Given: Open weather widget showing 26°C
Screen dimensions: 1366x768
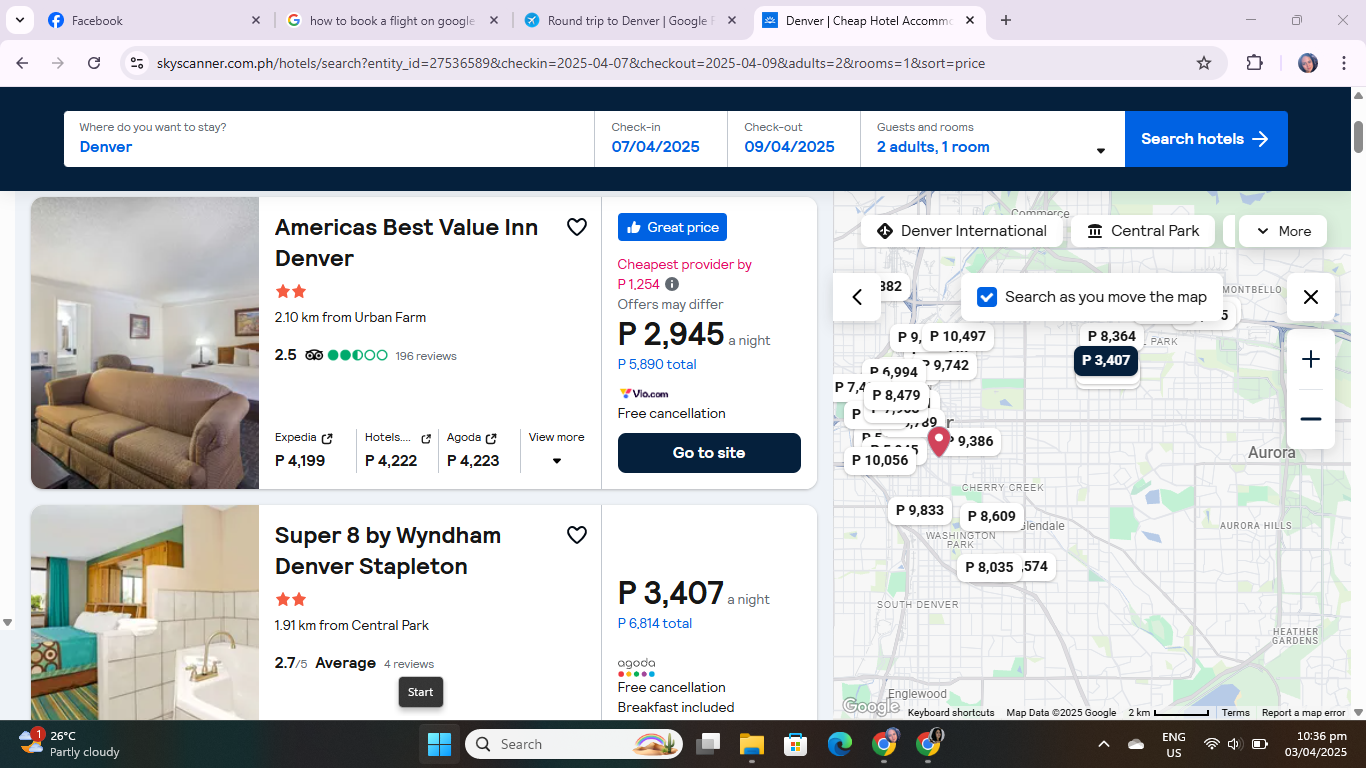Looking at the screenshot, I should click(70, 744).
